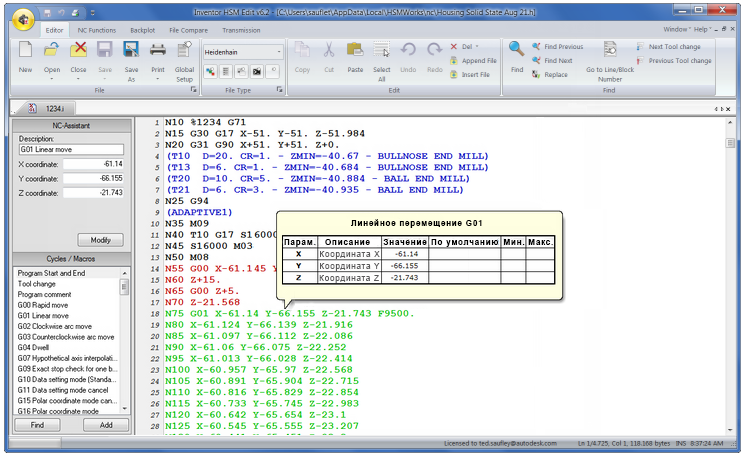Click quick access Save icon in title bar

47,13
